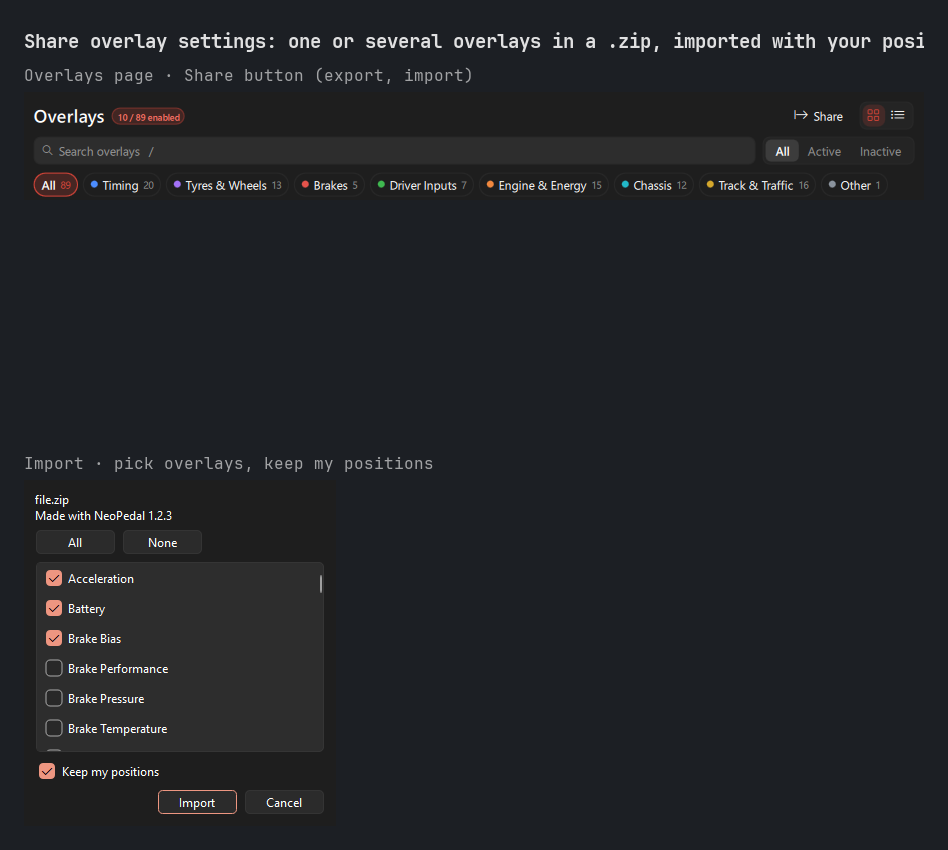948x850 pixels.
Task: Check the Brake Temperature checkbox
Action: pos(54,728)
